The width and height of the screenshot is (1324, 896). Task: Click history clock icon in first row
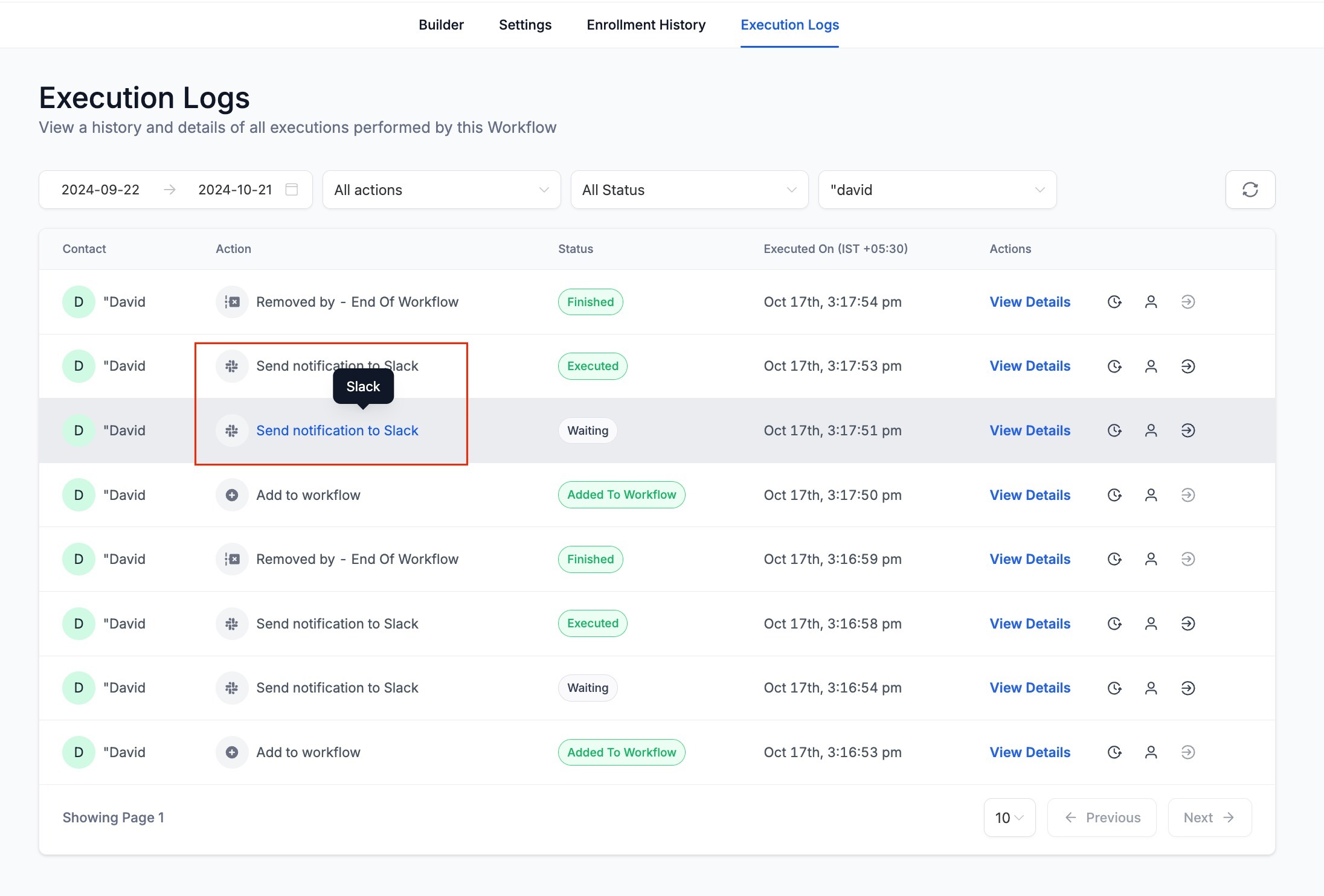coord(1114,302)
